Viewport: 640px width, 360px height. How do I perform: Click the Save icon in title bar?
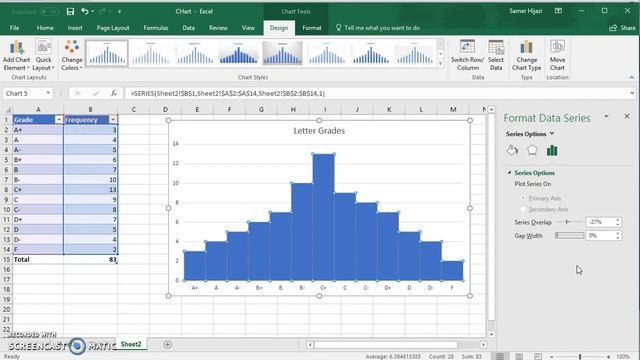pyautogui.click(x=70, y=11)
